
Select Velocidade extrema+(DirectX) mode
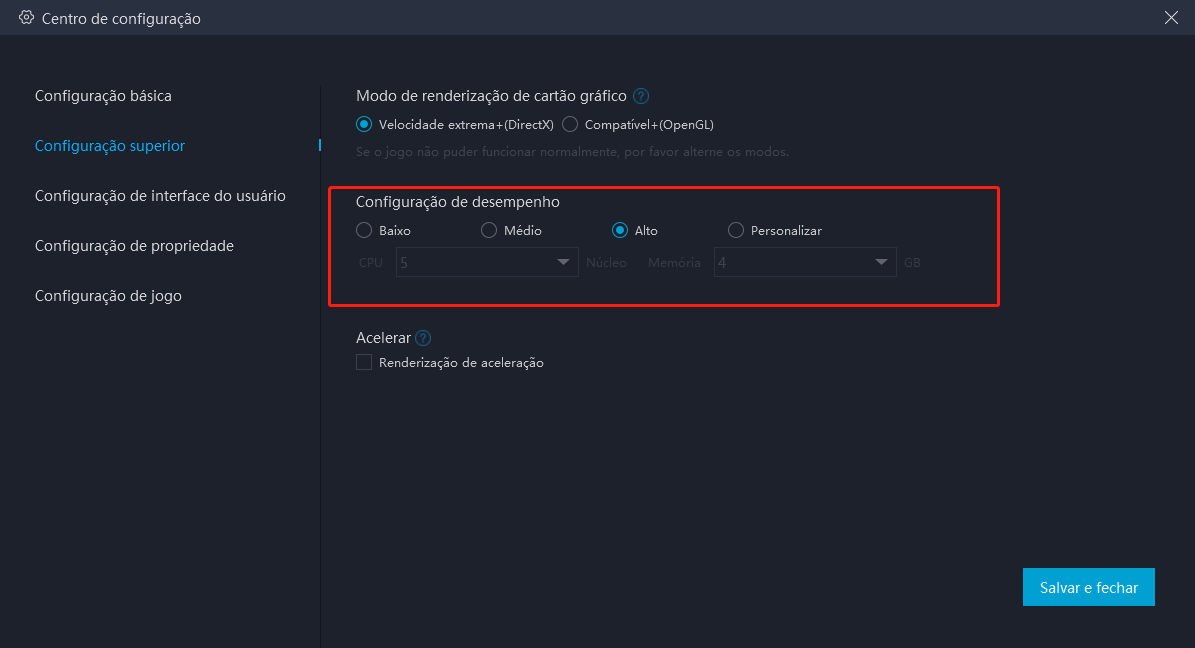click(x=364, y=123)
